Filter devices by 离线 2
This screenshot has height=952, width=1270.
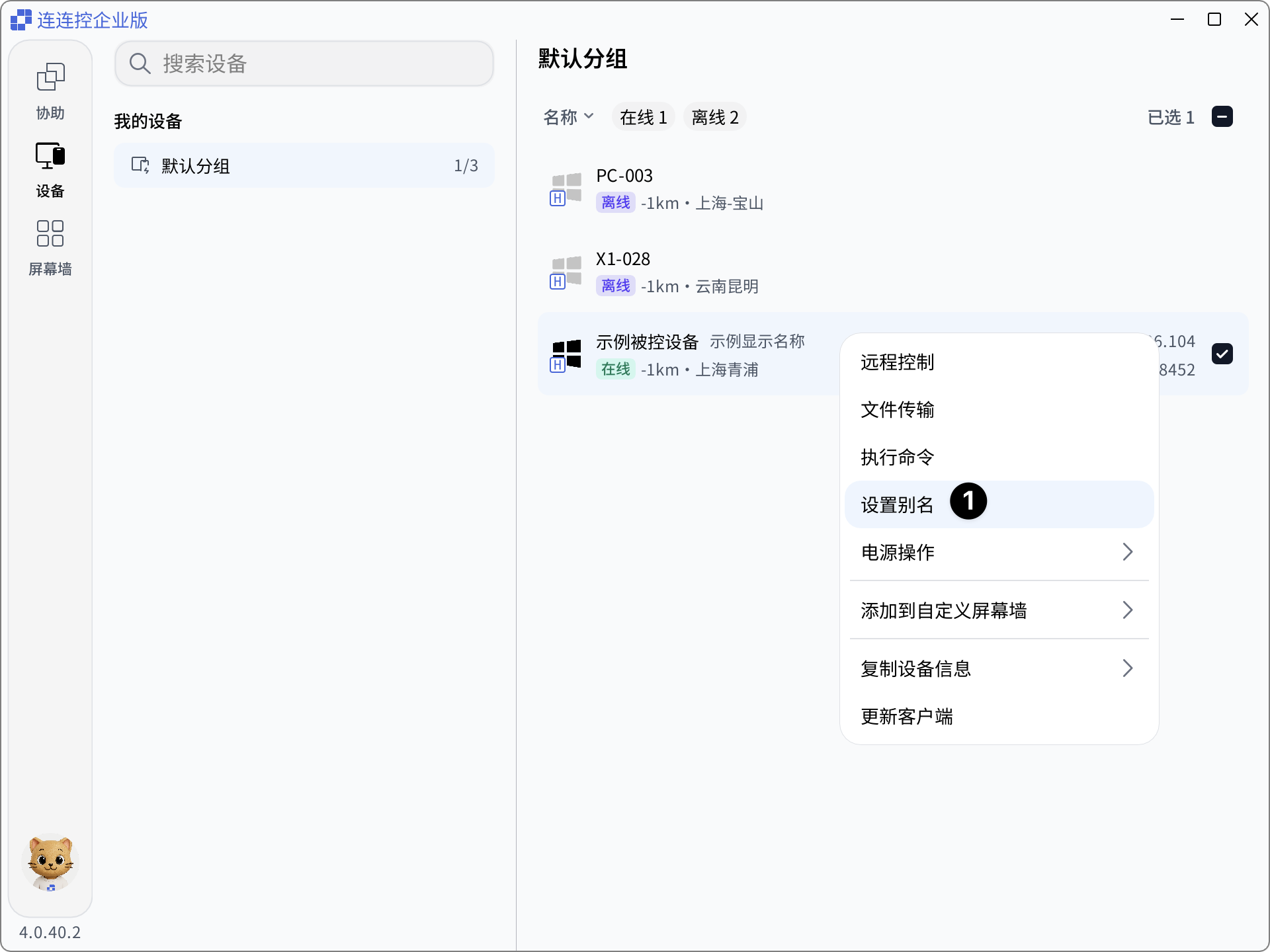tap(714, 117)
